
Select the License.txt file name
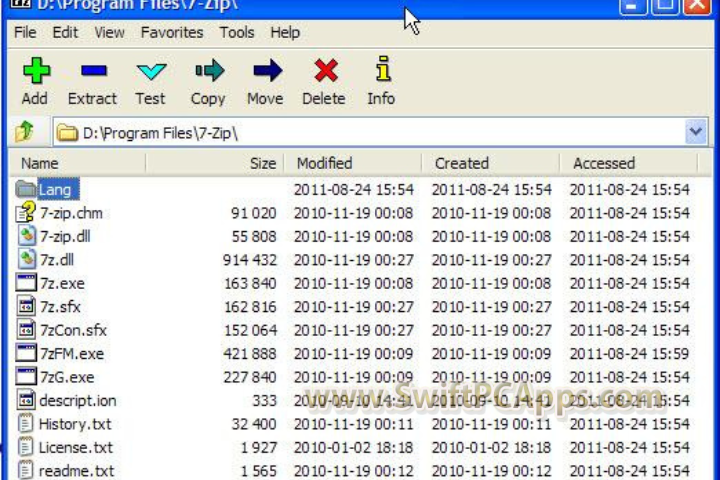[x=76, y=447]
